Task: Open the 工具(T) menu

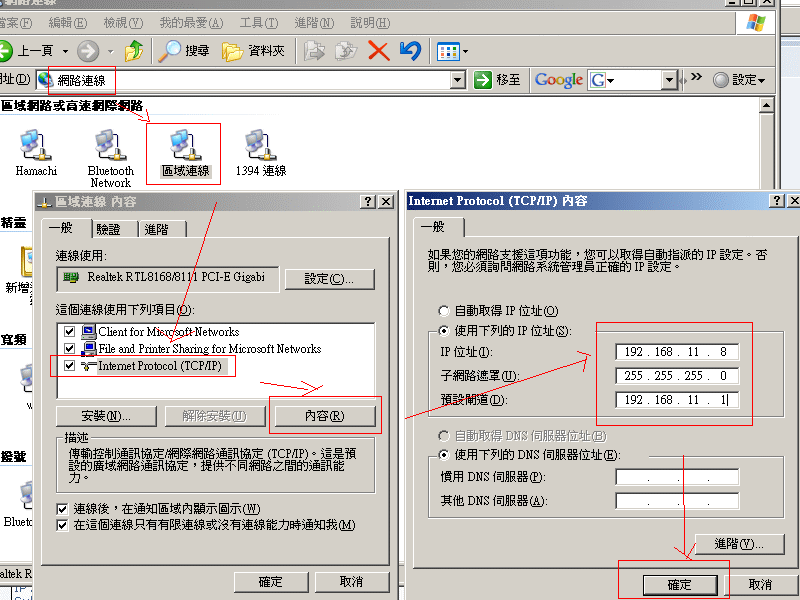Action: (258, 23)
